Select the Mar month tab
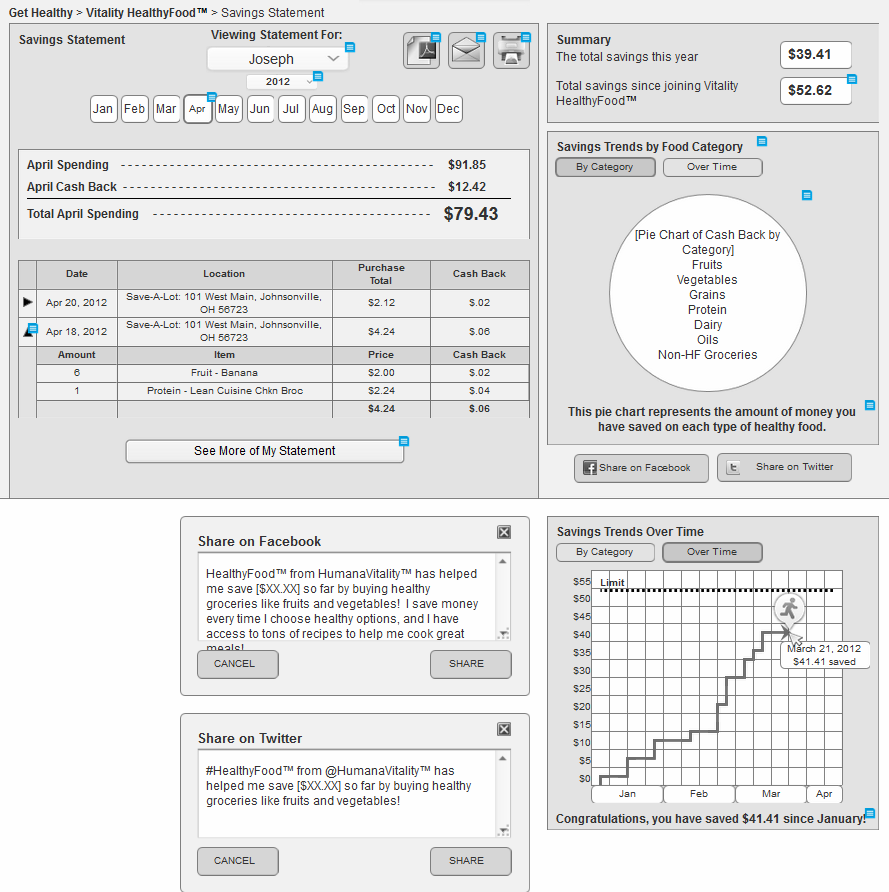The image size is (889, 892). tap(166, 109)
